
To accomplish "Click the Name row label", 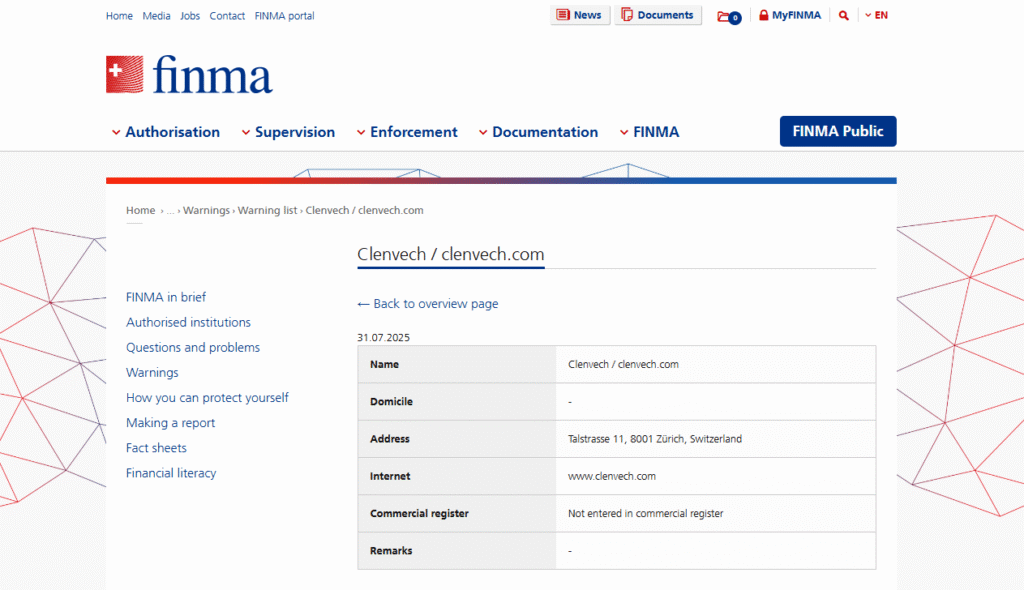I will pos(384,365).
